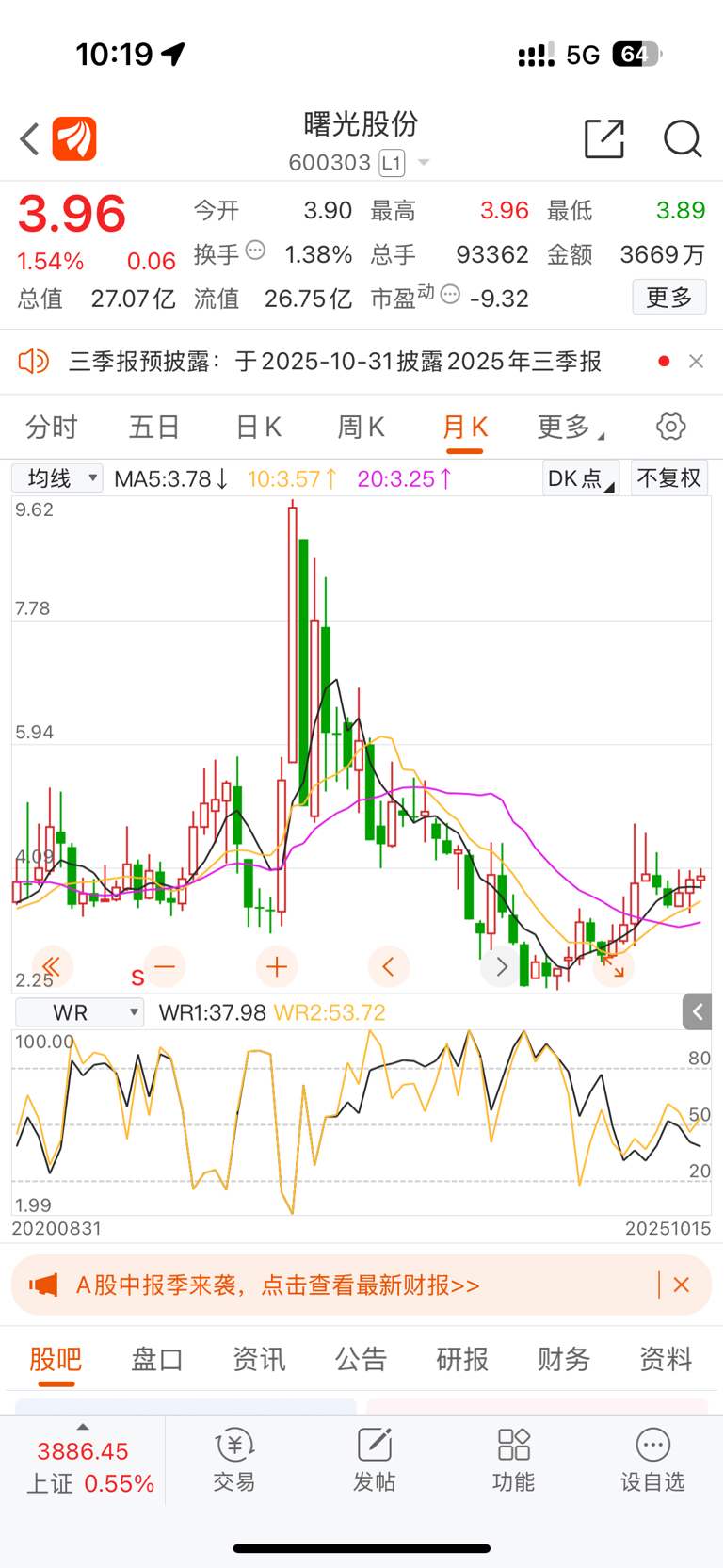The height and width of the screenshot is (1568, 724).
Task: Open the 财务 tab
Action: (564, 1360)
